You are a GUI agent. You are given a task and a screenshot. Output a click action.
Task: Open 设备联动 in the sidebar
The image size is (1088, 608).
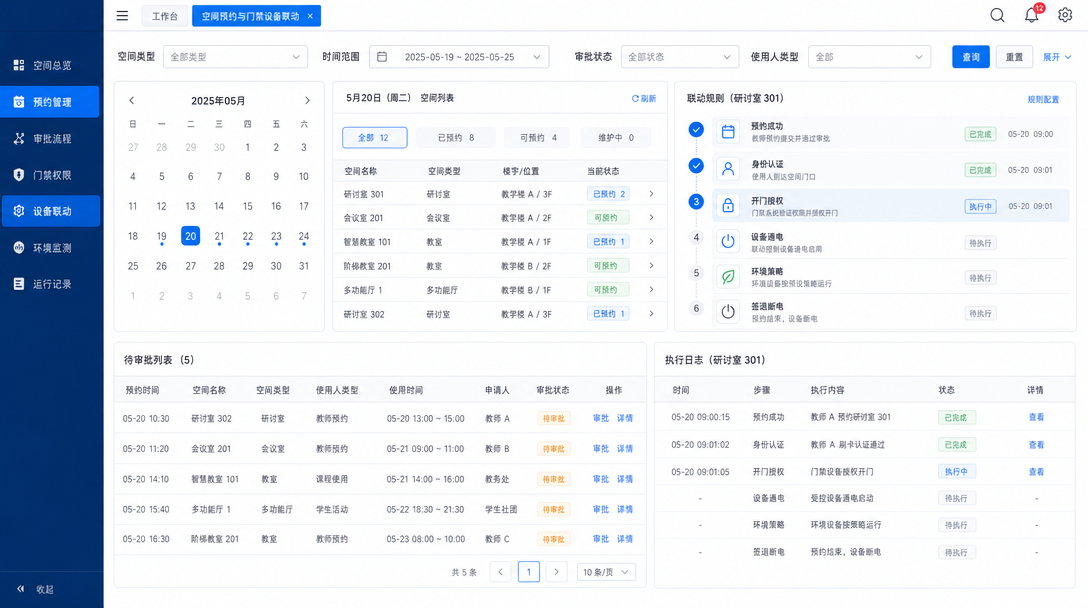50,211
